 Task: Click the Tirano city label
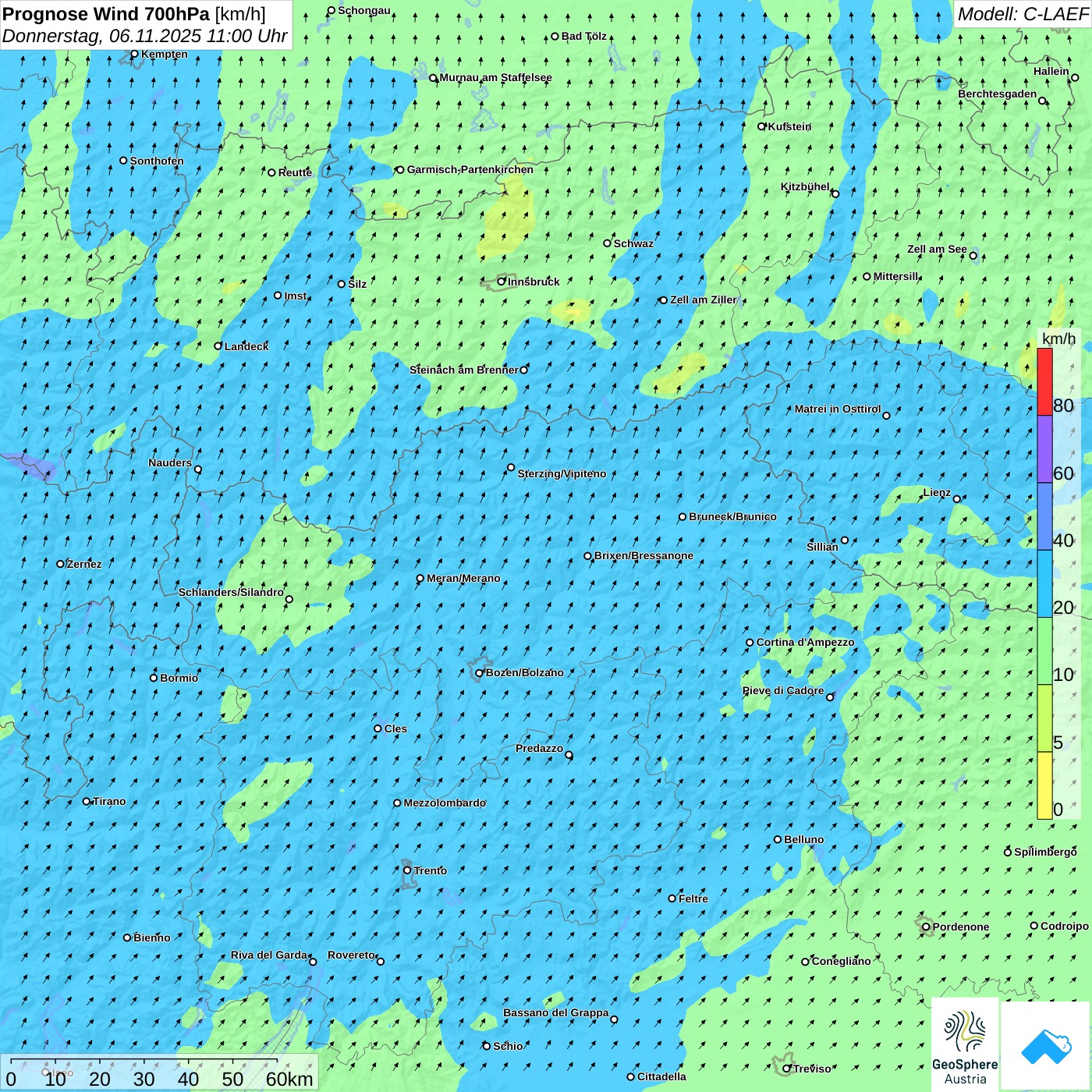109,801
